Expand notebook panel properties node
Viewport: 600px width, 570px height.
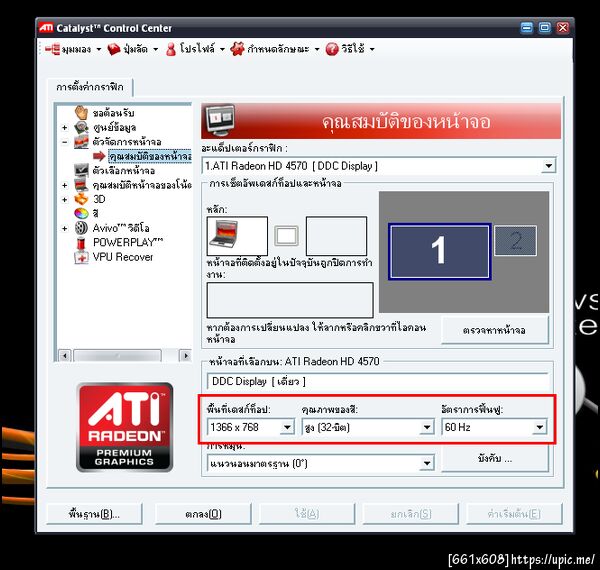coord(65,185)
